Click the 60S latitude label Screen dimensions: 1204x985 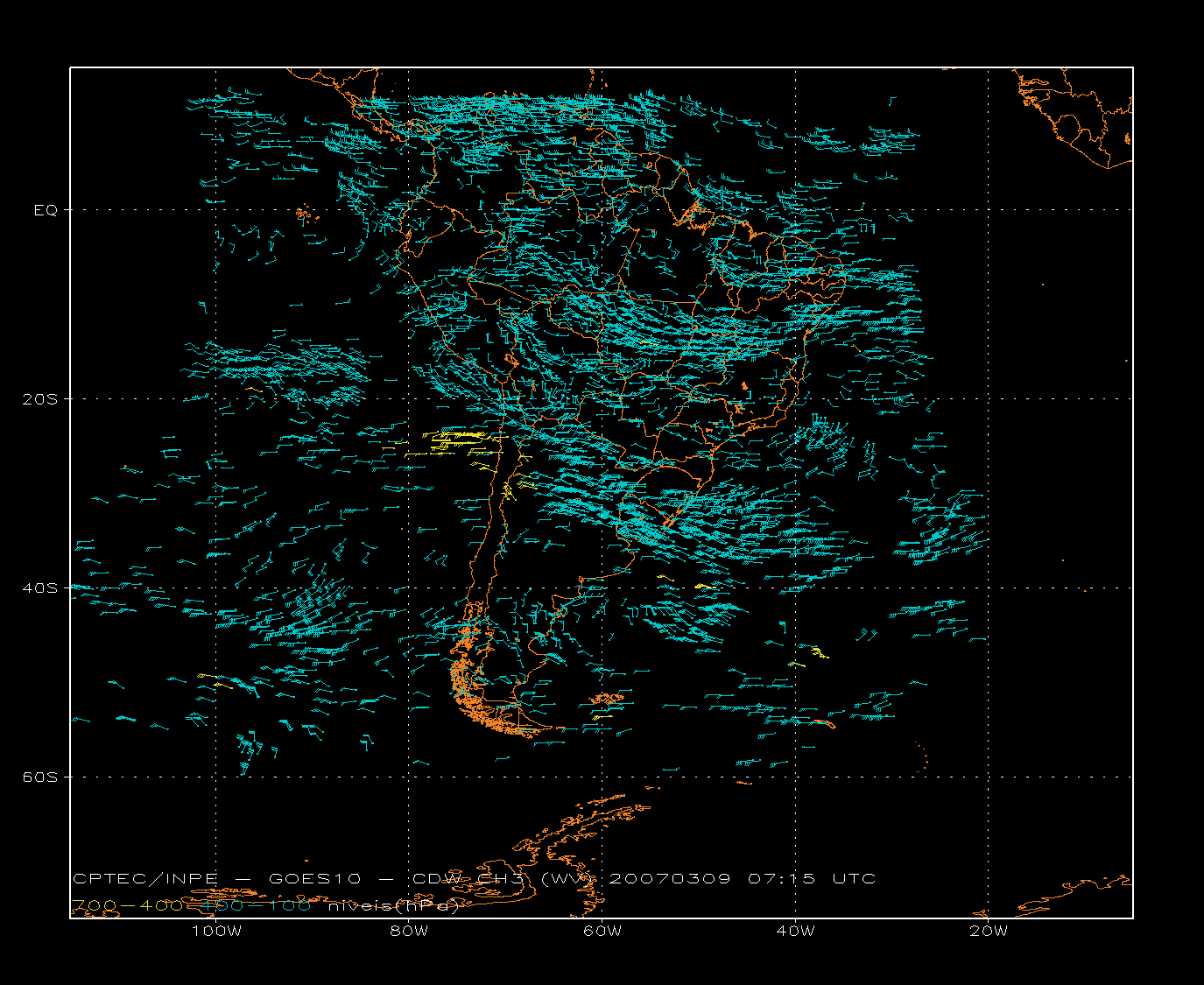(40, 777)
